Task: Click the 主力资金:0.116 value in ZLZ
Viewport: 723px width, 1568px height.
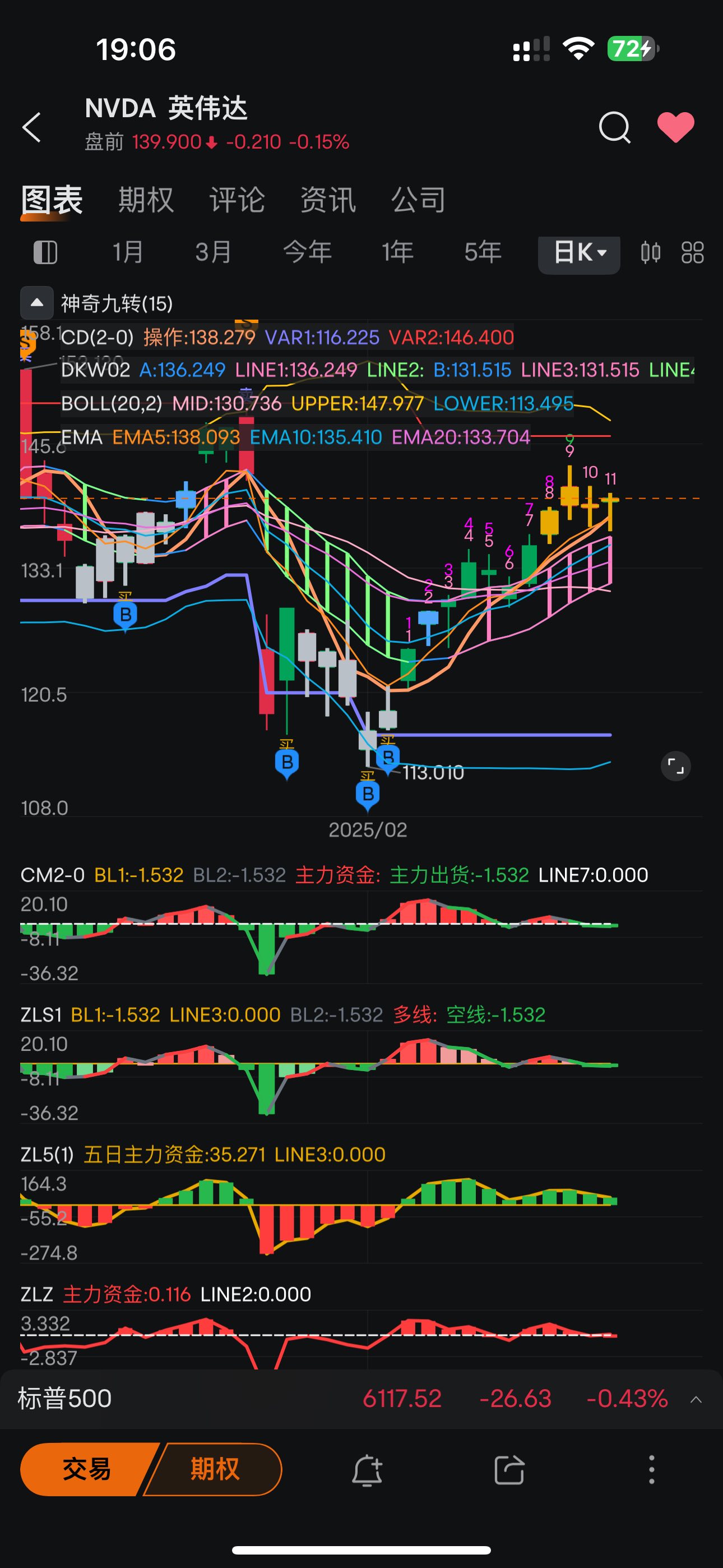Action: [x=127, y=1294]
